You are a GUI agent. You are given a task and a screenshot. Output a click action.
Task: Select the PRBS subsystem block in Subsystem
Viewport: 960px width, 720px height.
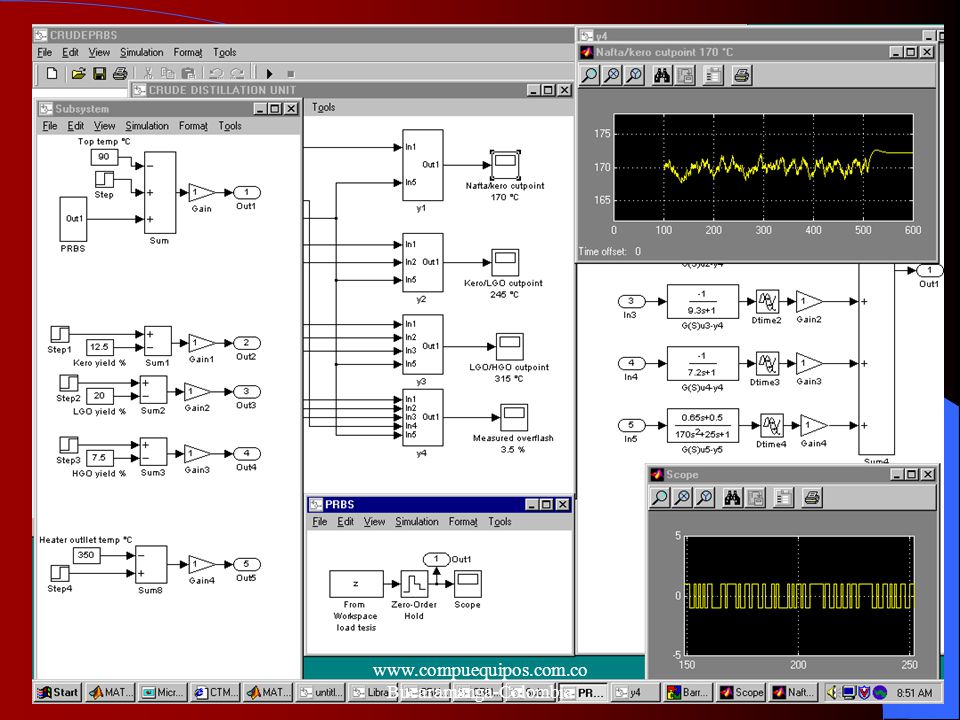coord(73,219)
